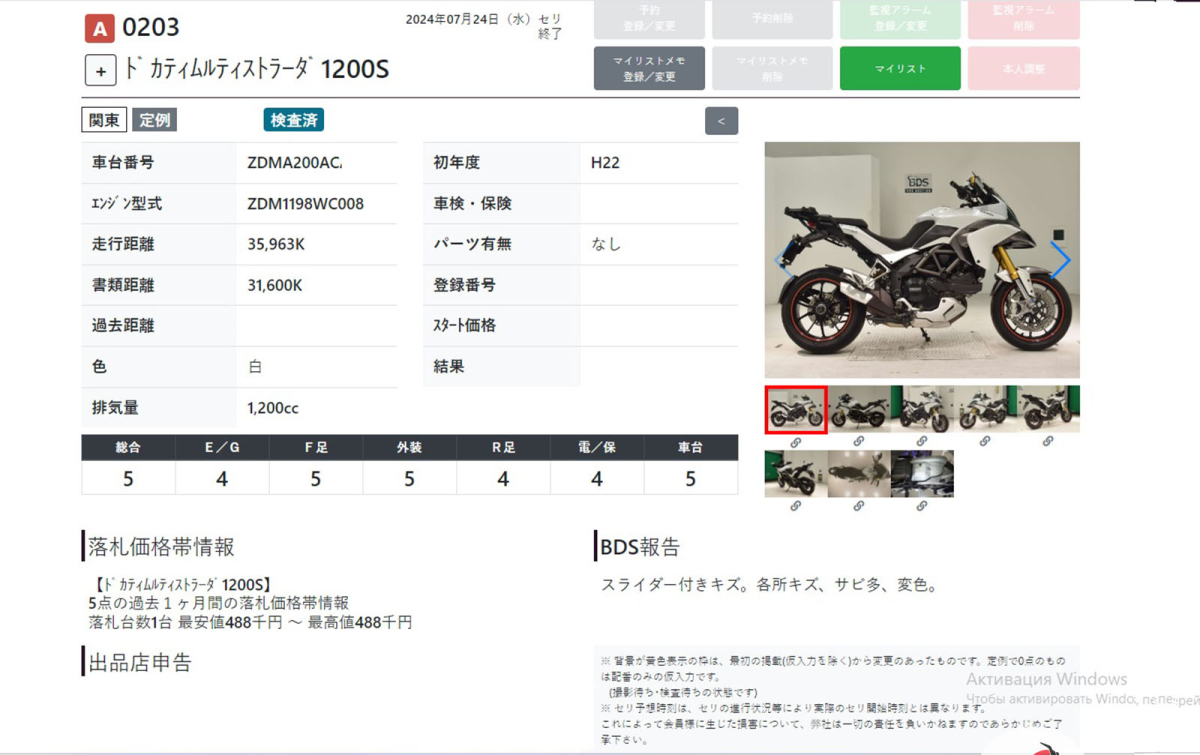
Task: Click the 総合 grade column header
Action: (128, 448)
